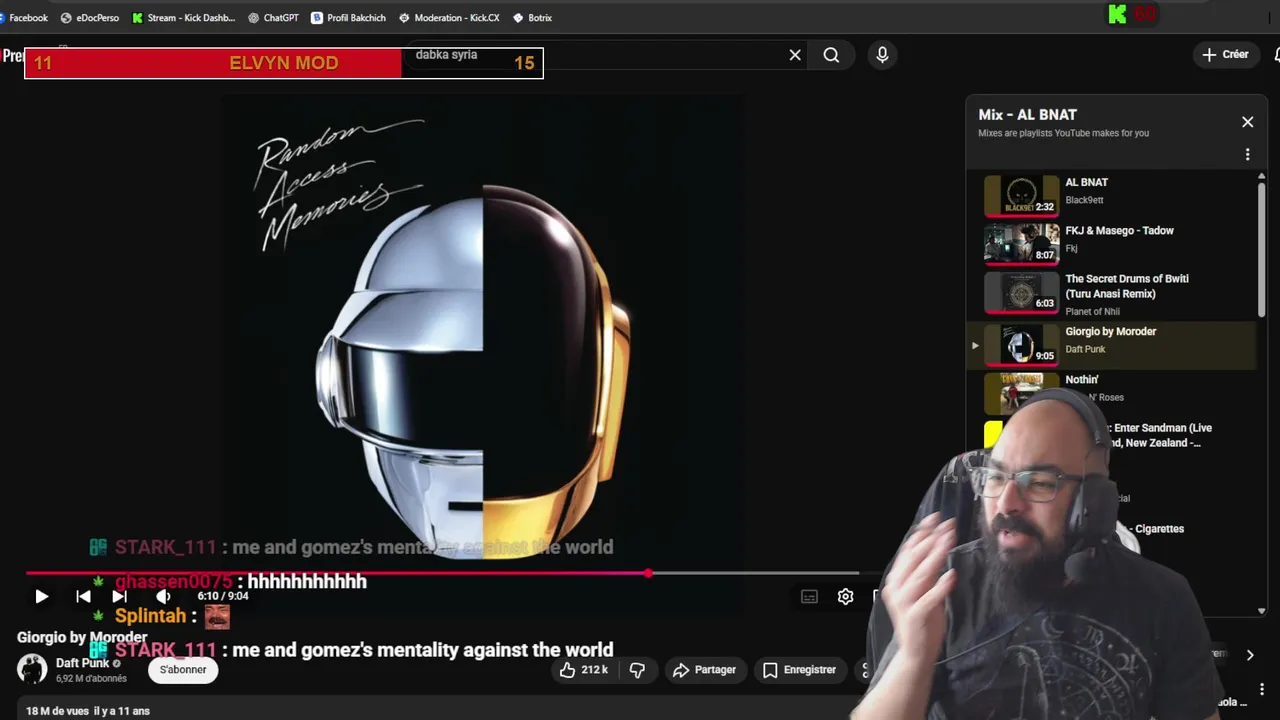Screen dimensions: 1280x720
Task: Click the Créer button
Action: (x=1225, y=55)
